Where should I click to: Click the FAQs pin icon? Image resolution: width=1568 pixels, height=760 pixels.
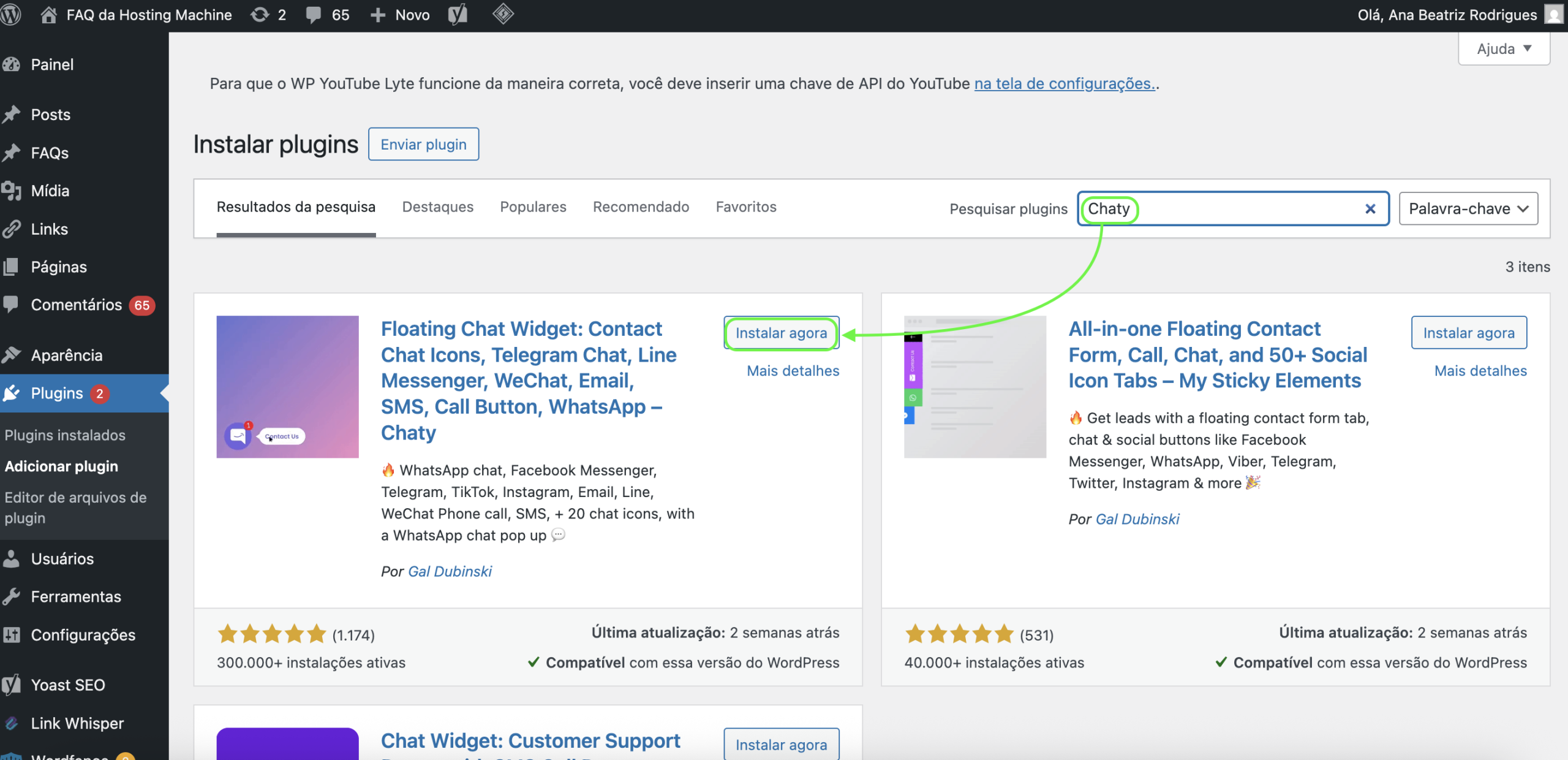(x=11, y=153)
